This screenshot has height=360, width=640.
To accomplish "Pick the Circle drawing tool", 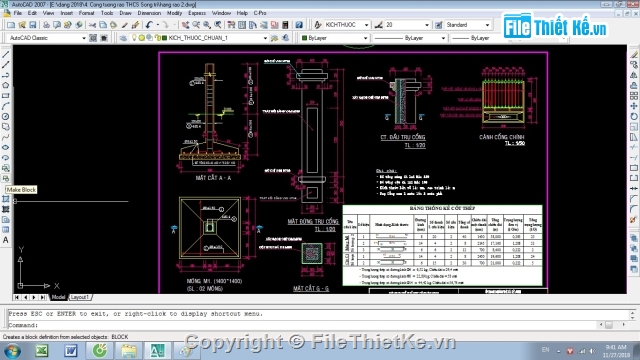I will click(6, 116).
